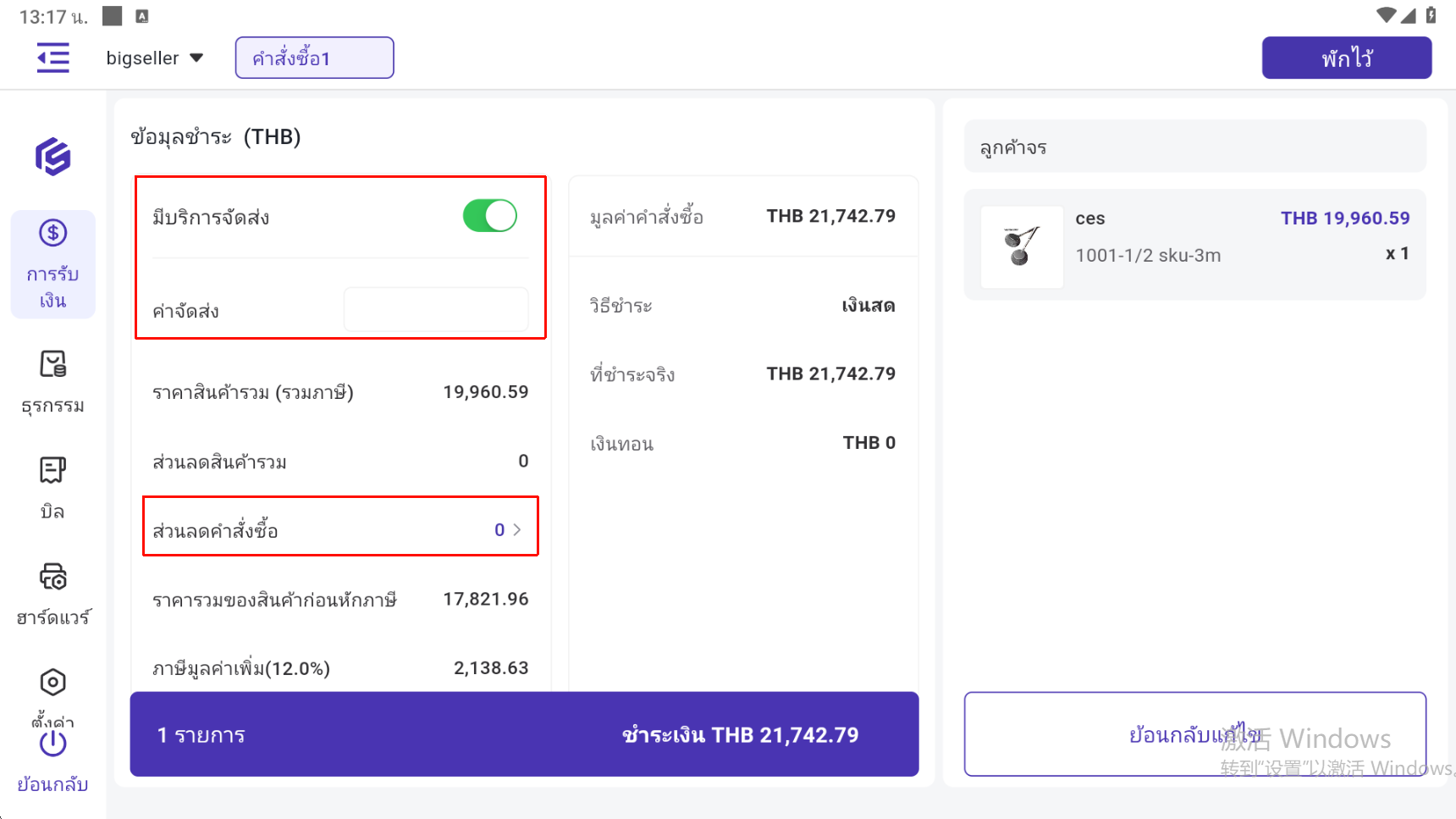Click the ค่าจัดส่ง shipping fee input field

pyautogui.click(x=436, y=310)
